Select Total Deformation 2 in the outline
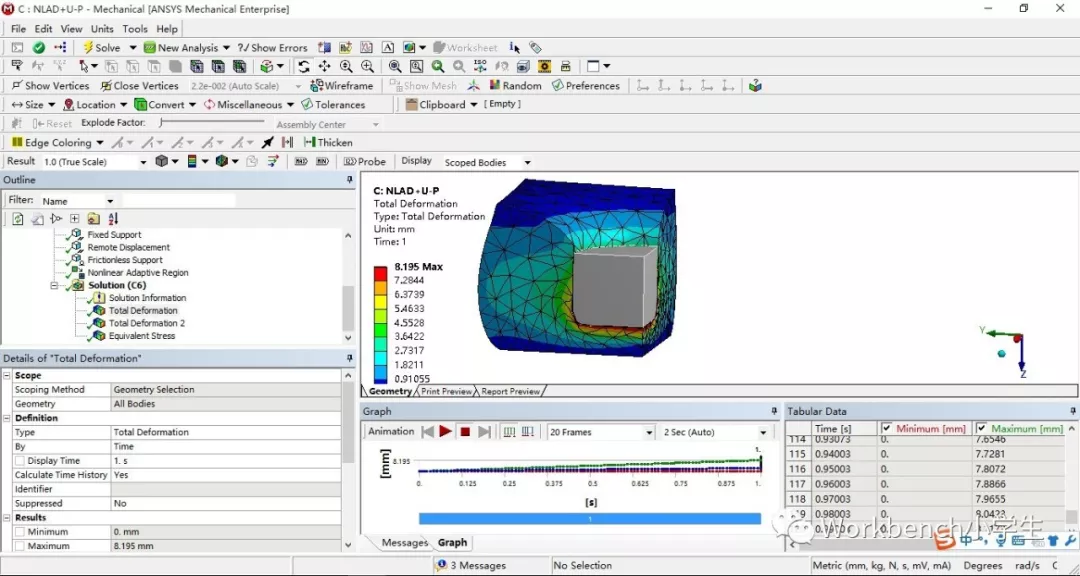Screen dimensions: 1080x576 [147, 323]
